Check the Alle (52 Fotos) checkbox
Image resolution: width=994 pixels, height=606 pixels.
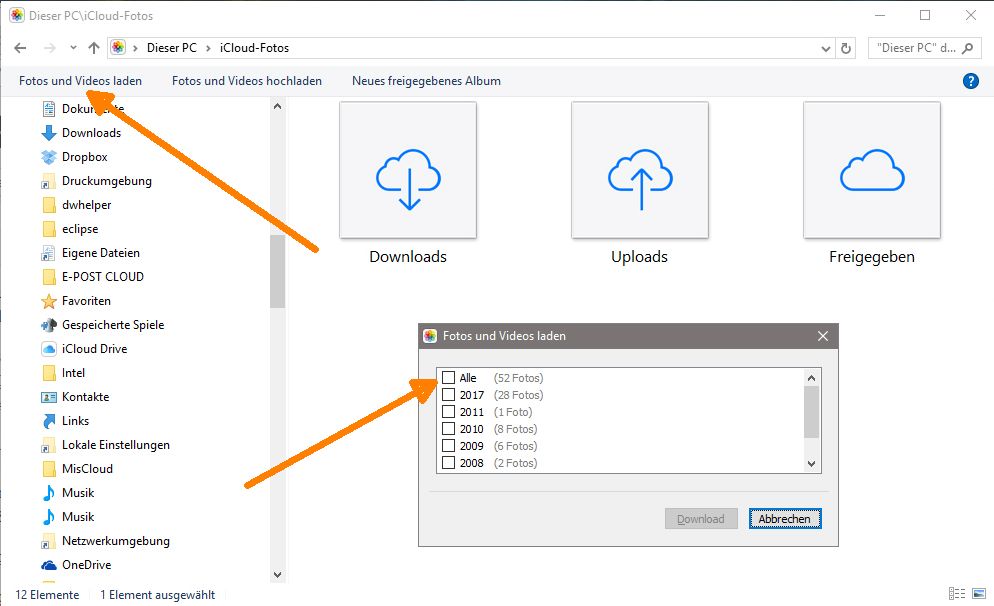448,378
